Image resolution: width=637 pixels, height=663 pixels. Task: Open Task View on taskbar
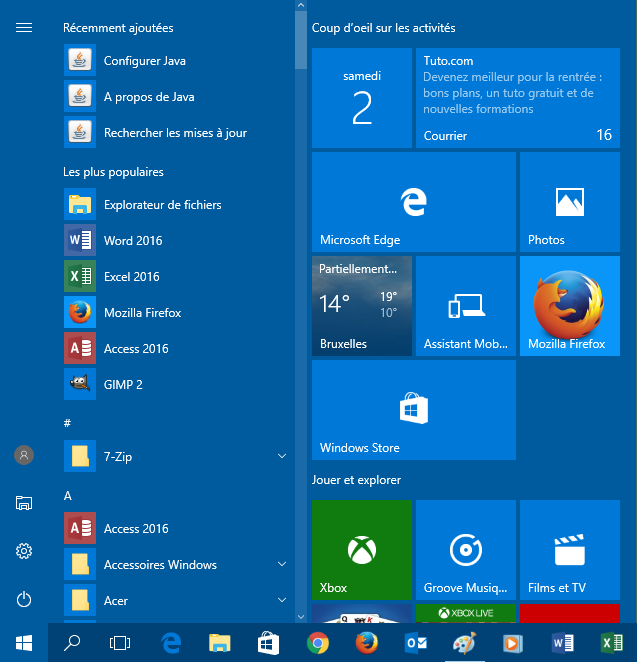tap(120, 644)
